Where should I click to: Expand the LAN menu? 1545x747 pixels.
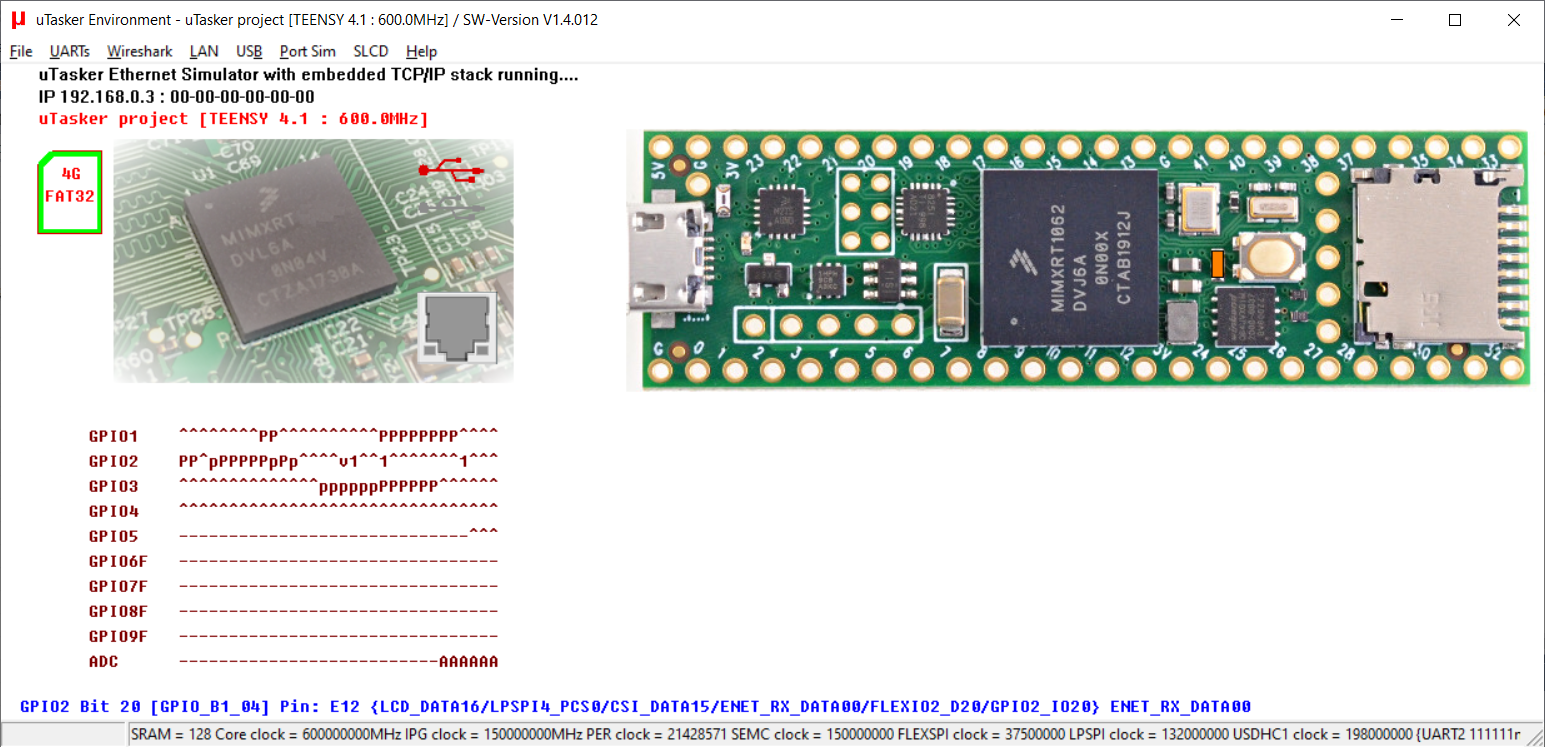(x=204, y=51)
